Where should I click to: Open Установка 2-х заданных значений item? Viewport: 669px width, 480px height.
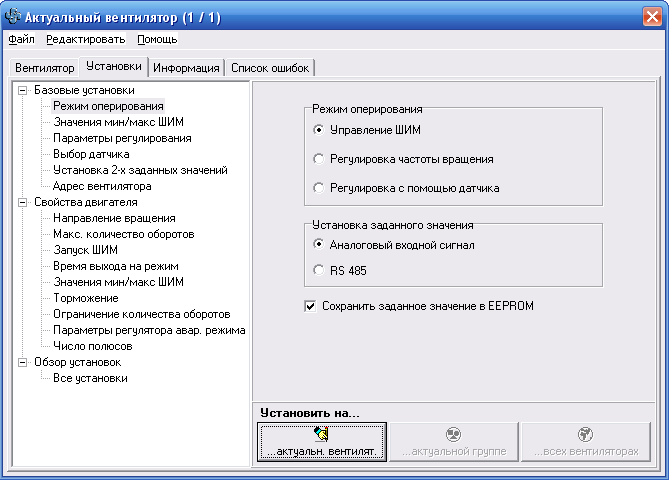point(140,170)
